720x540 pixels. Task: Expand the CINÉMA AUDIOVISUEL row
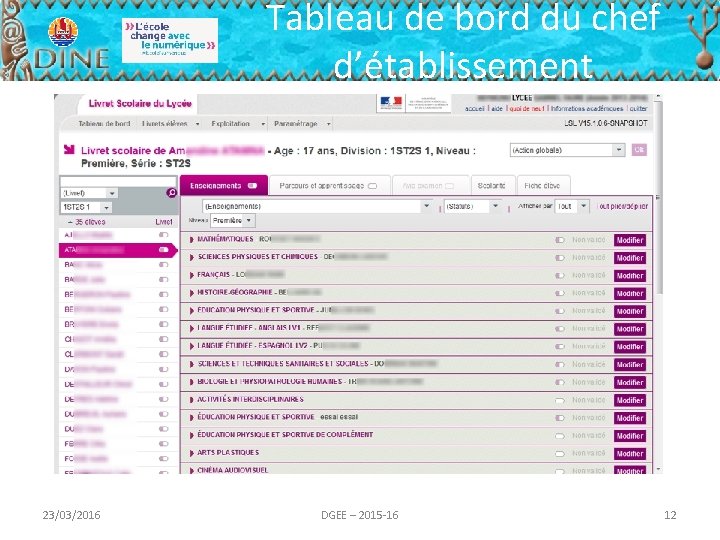(x=191, y=471)
